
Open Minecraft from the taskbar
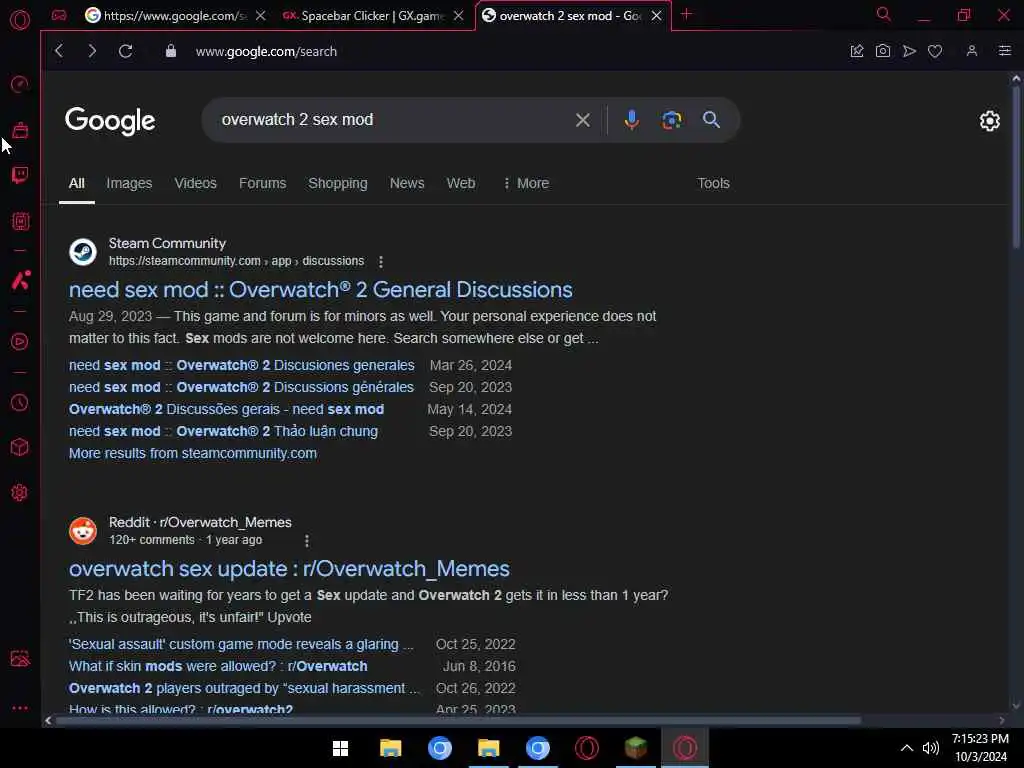[635, 748]
